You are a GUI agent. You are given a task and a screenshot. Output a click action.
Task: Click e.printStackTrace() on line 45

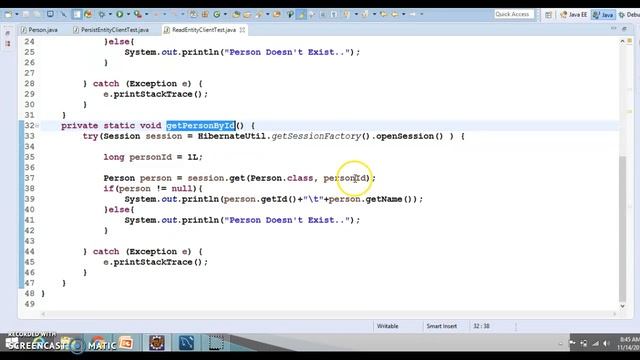156,262
